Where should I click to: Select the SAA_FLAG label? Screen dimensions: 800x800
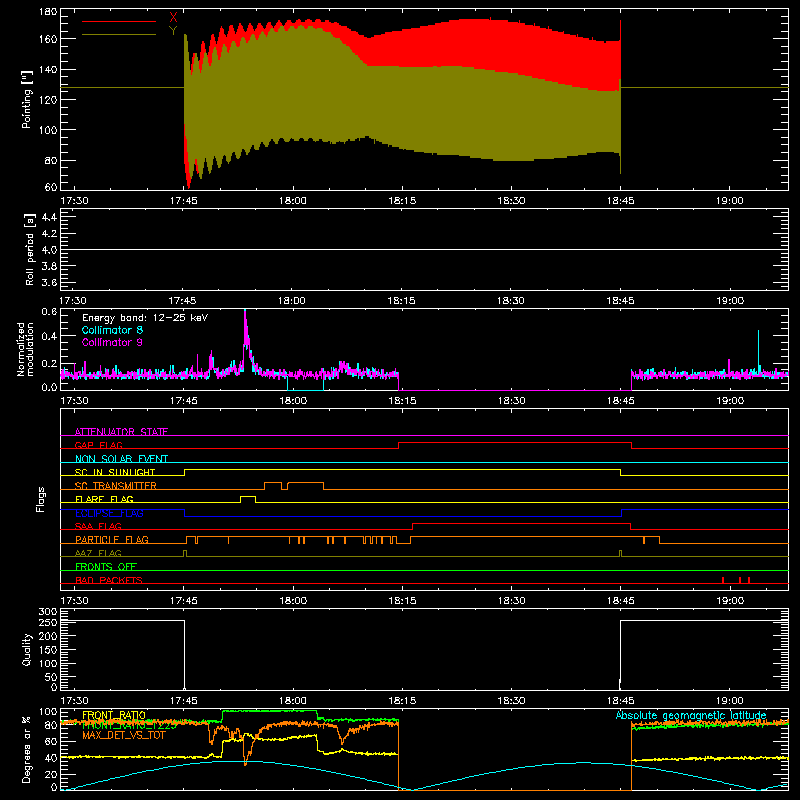98,526
